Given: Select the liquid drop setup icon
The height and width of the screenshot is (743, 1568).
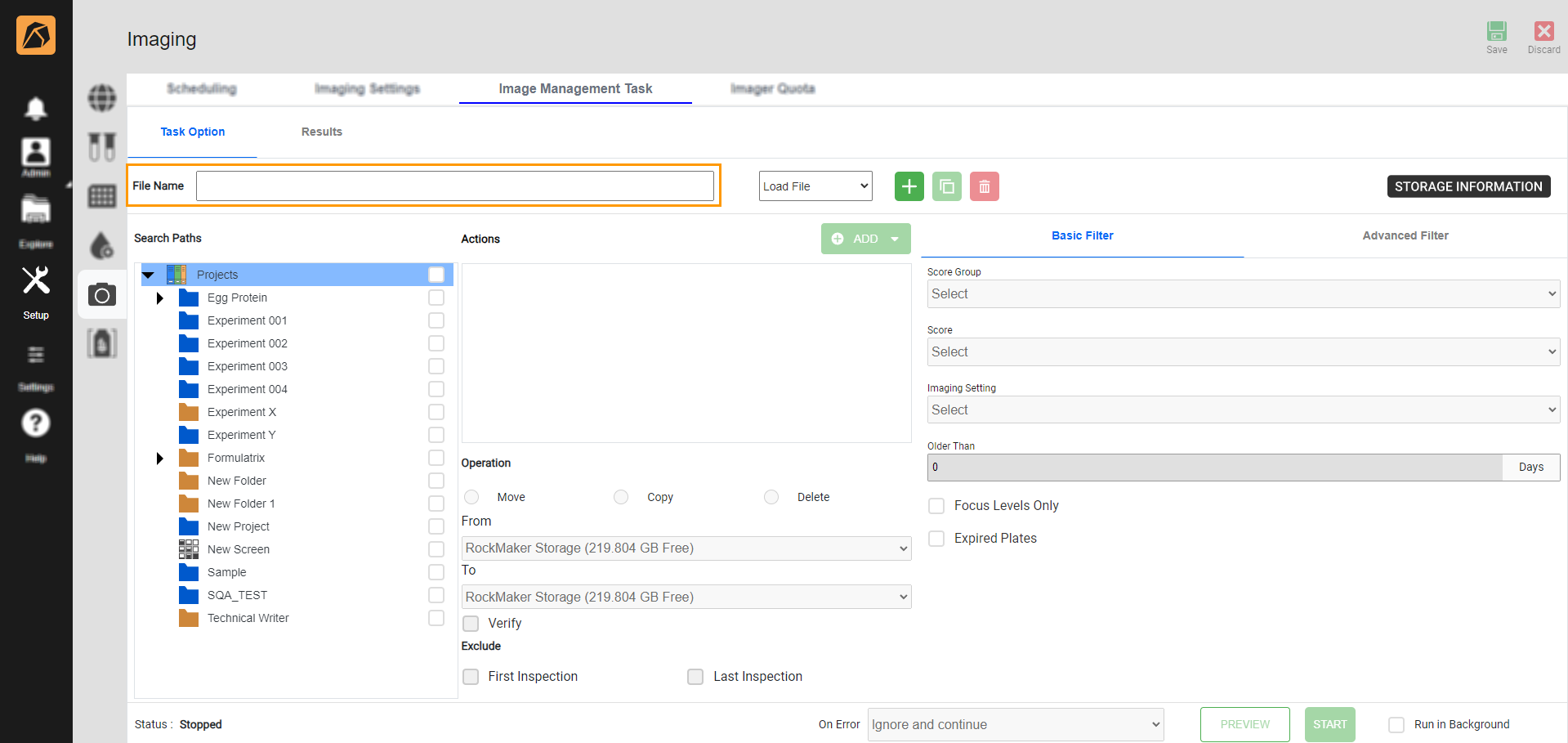Looking at the screenshot, I should pos(101,245).
